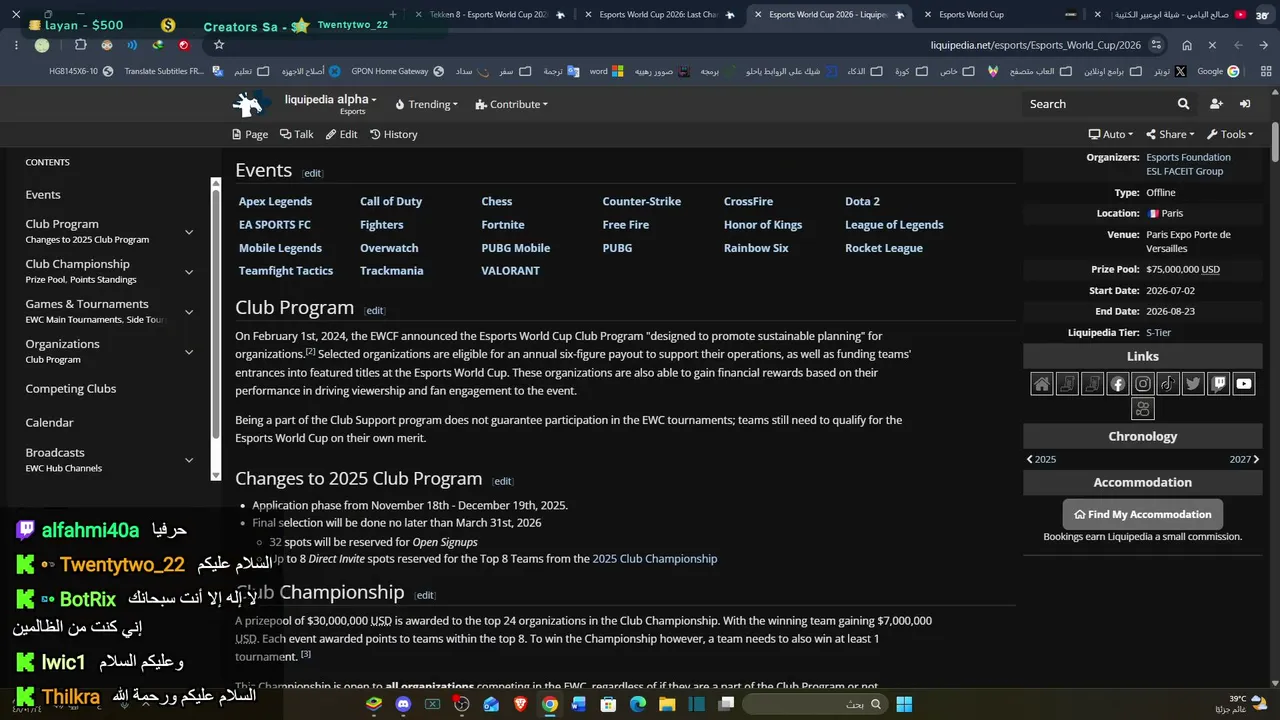The image size is (1280, 720).
Task: Open Microsoft Edge from the taskbar
Action: pos(638,705)
